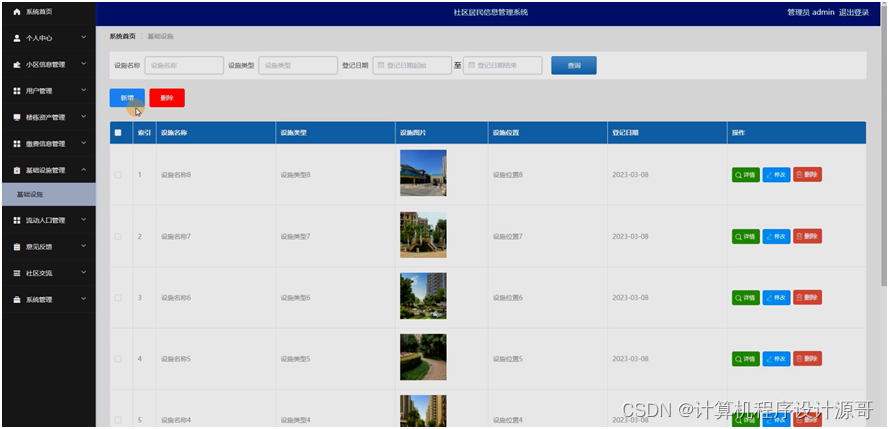Open the facility image for 设施名称7
This screenshot has height=429, width=889.
click(423, 235)
